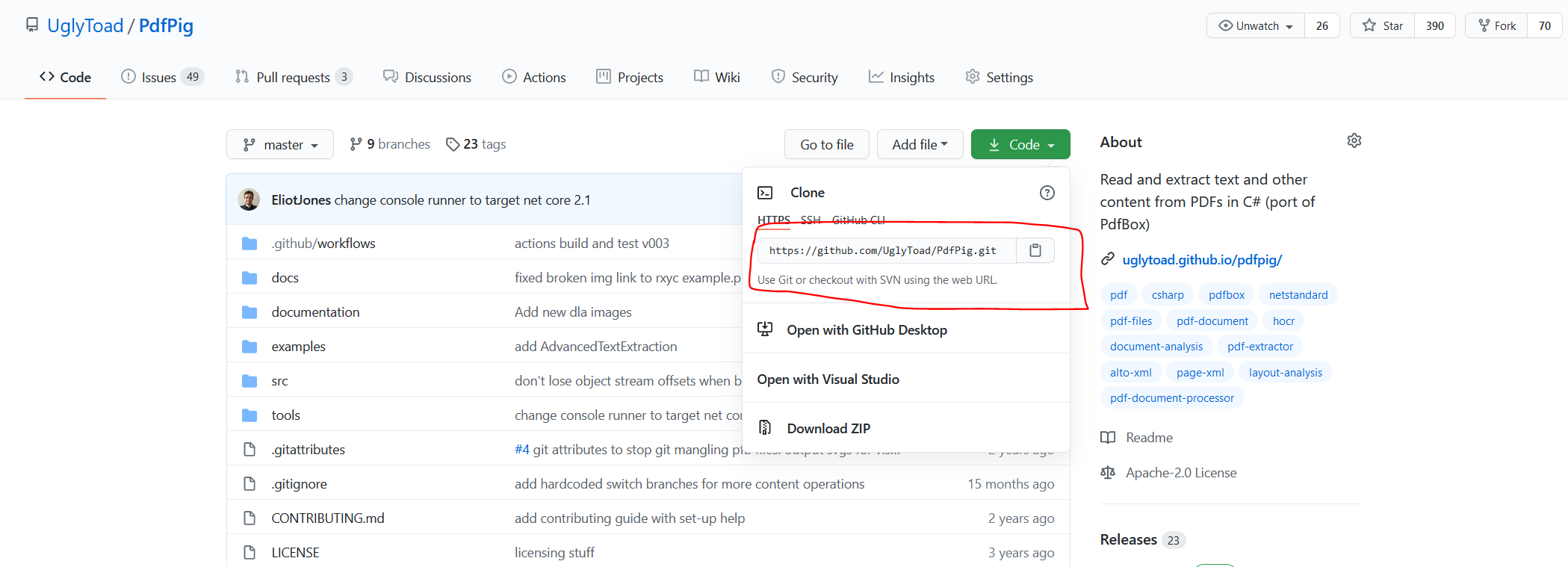
Task: Open the Issues tab
Action: click(162, 77)
